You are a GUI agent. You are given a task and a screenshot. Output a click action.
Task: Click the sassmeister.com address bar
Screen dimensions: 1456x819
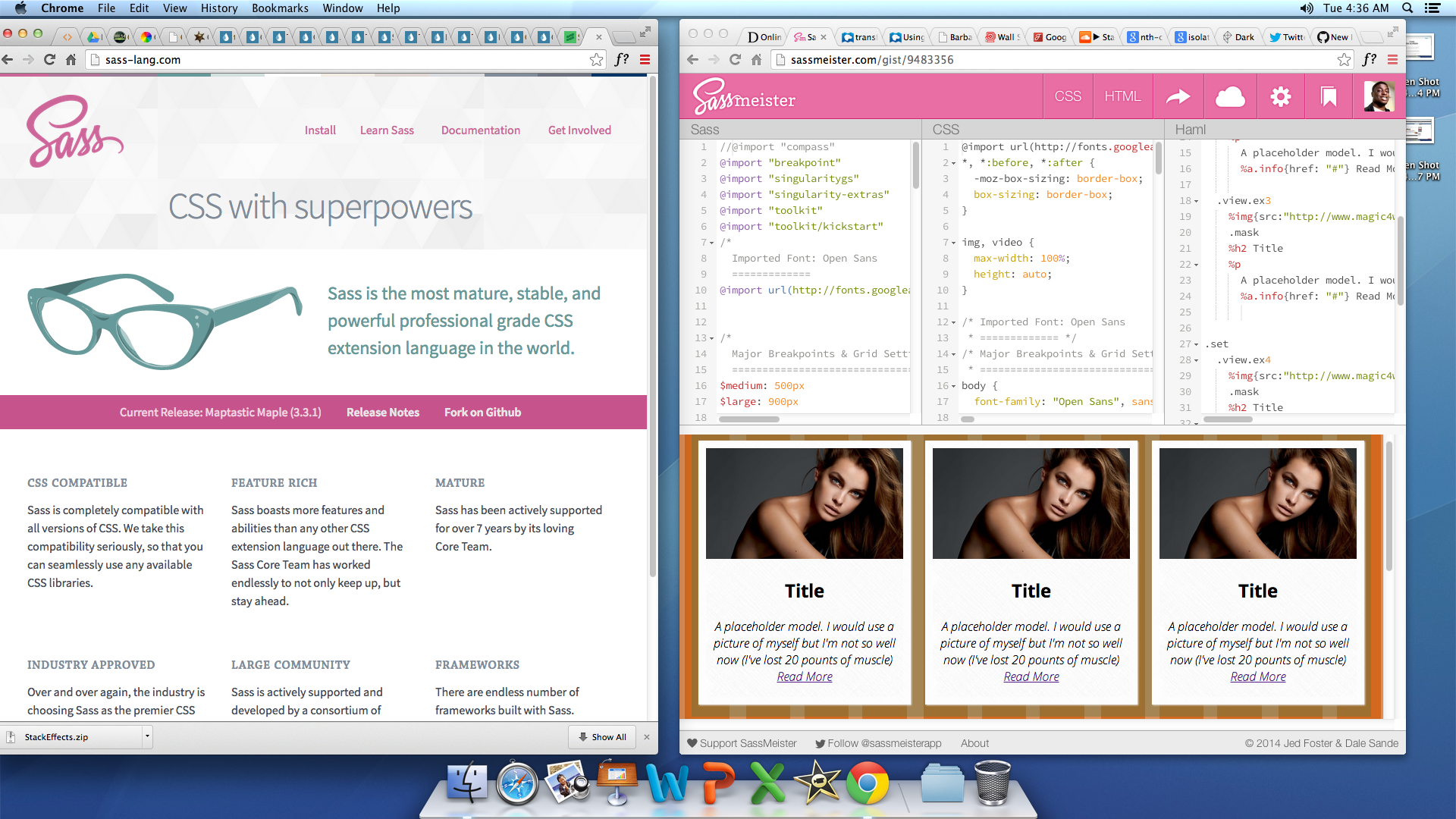click(x=1062, y=59)
